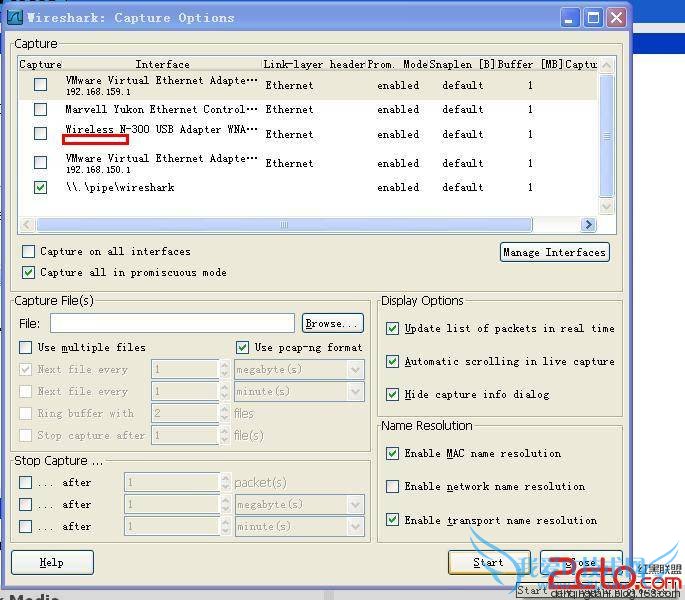Maximize the Capture Options window
This screenshot has width=685, height=600.
tap(593, 18)
